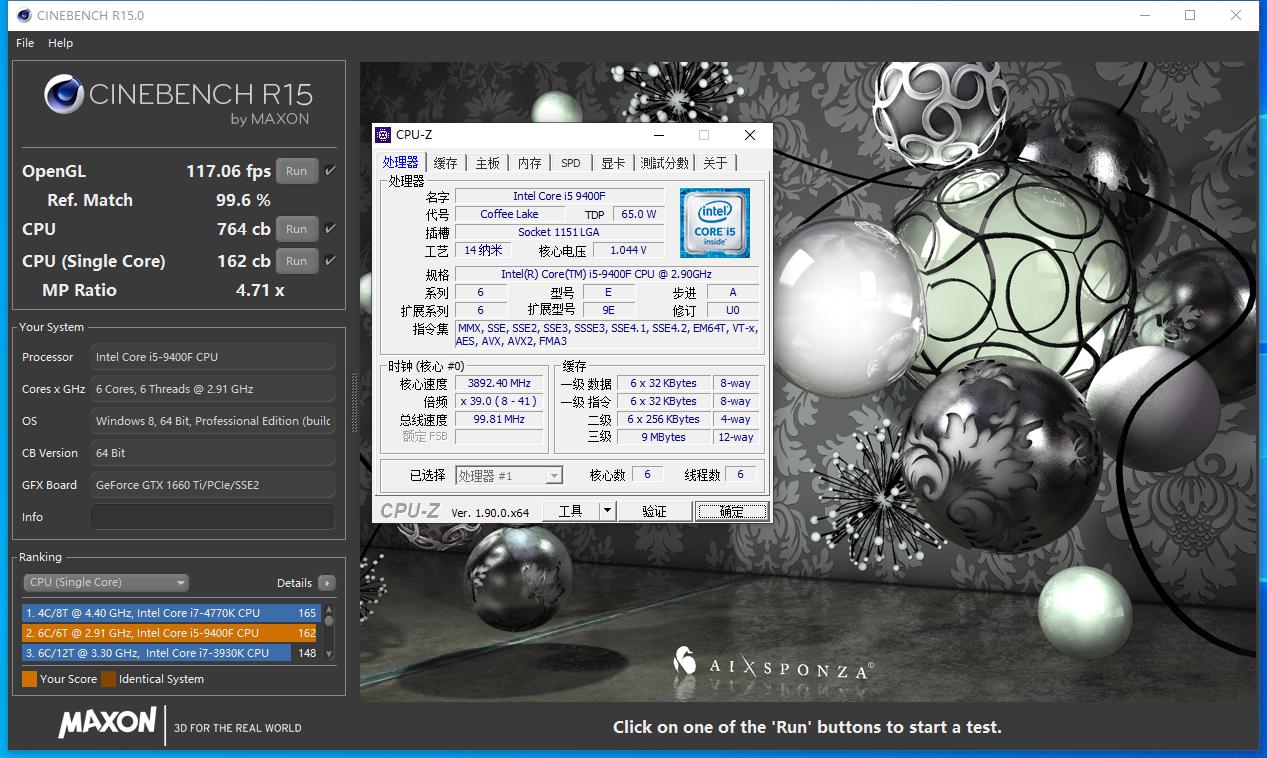Switch to the 处理器 tab in CPU-Z
Screen dimensions: 1267x758
point(400,163)
